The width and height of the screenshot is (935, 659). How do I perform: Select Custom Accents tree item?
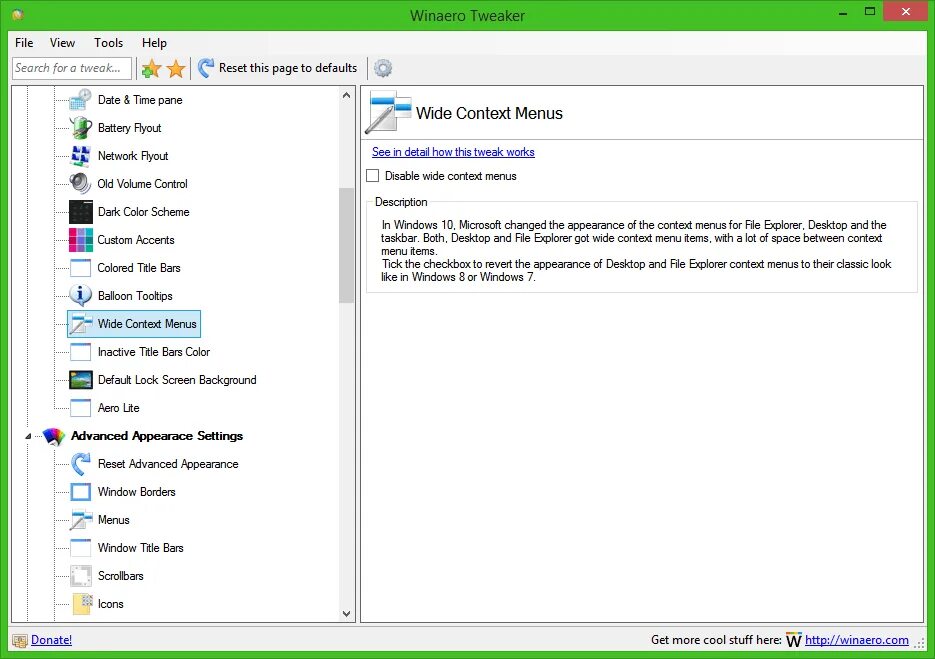click(136, 240)
